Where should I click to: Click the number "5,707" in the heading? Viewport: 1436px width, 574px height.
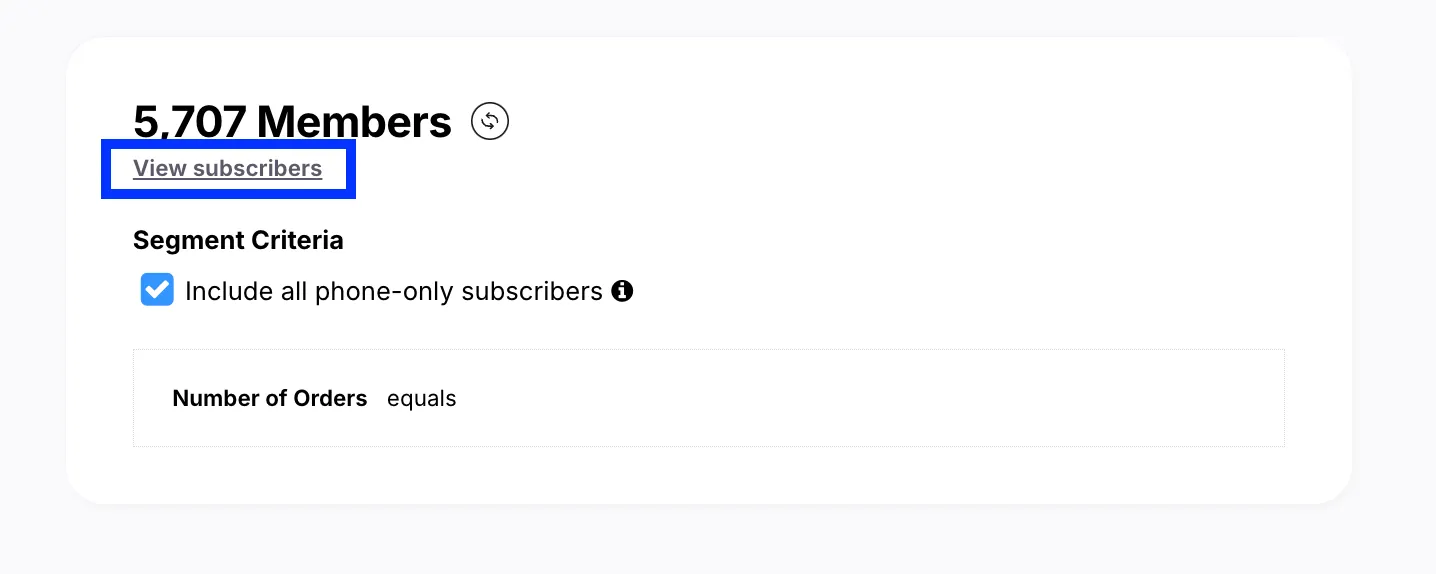click(190, 122)
